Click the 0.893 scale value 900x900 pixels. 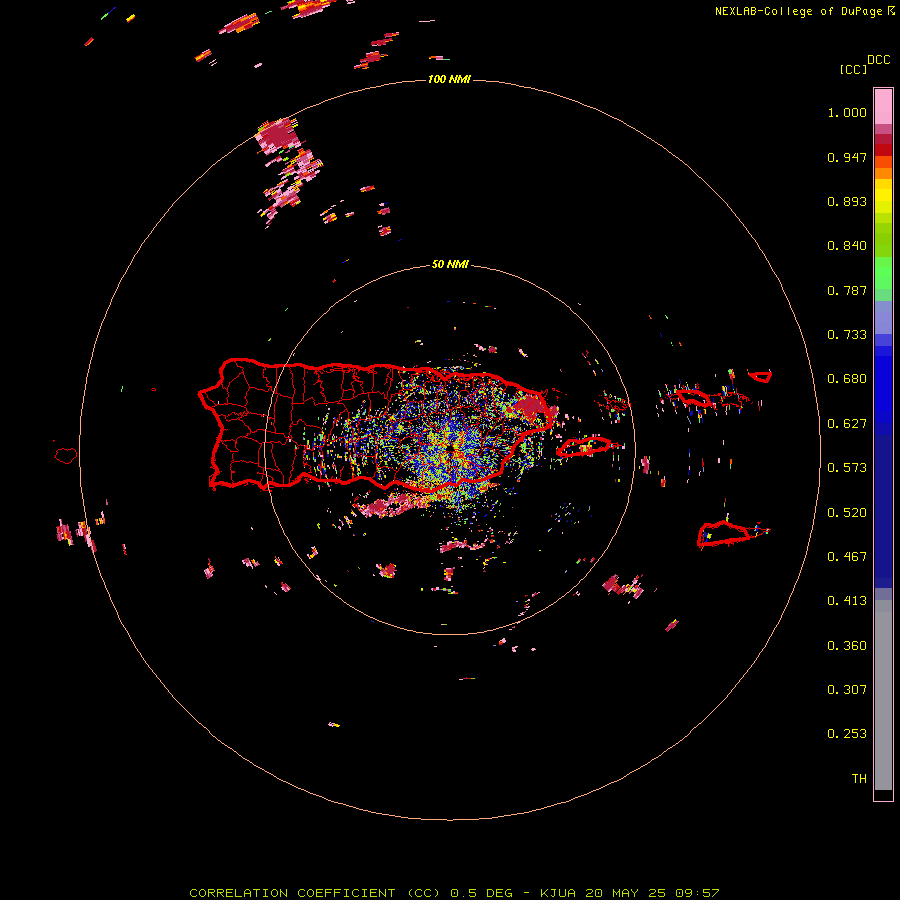tap(847, 201)
